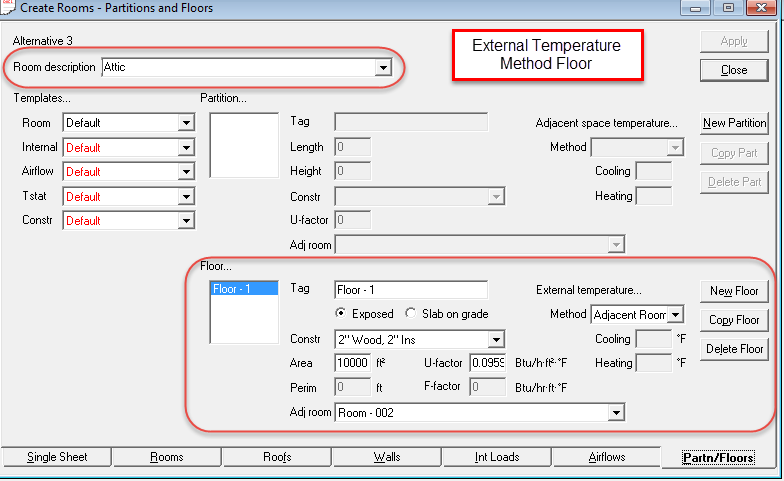Open the Internal template dropdown
784x481 pixels.
(x=186, y=147)
